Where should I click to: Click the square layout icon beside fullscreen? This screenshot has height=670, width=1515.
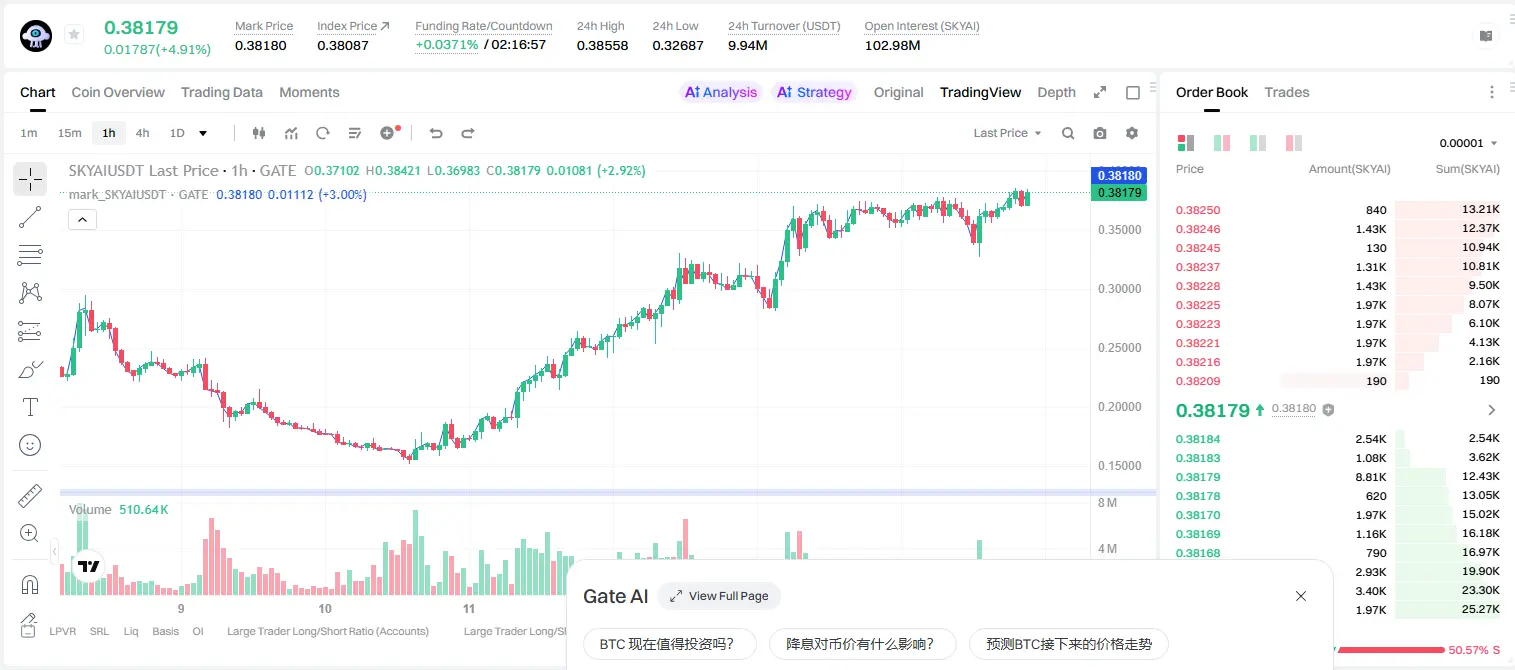tap(1133, 92)
